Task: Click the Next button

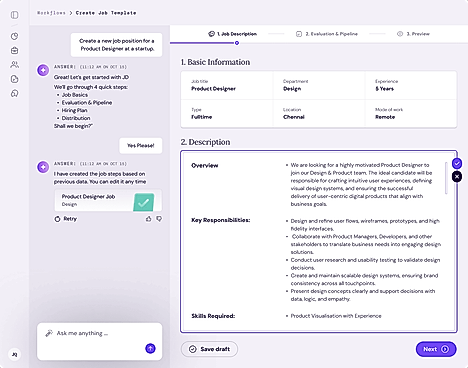Action: 436,349
